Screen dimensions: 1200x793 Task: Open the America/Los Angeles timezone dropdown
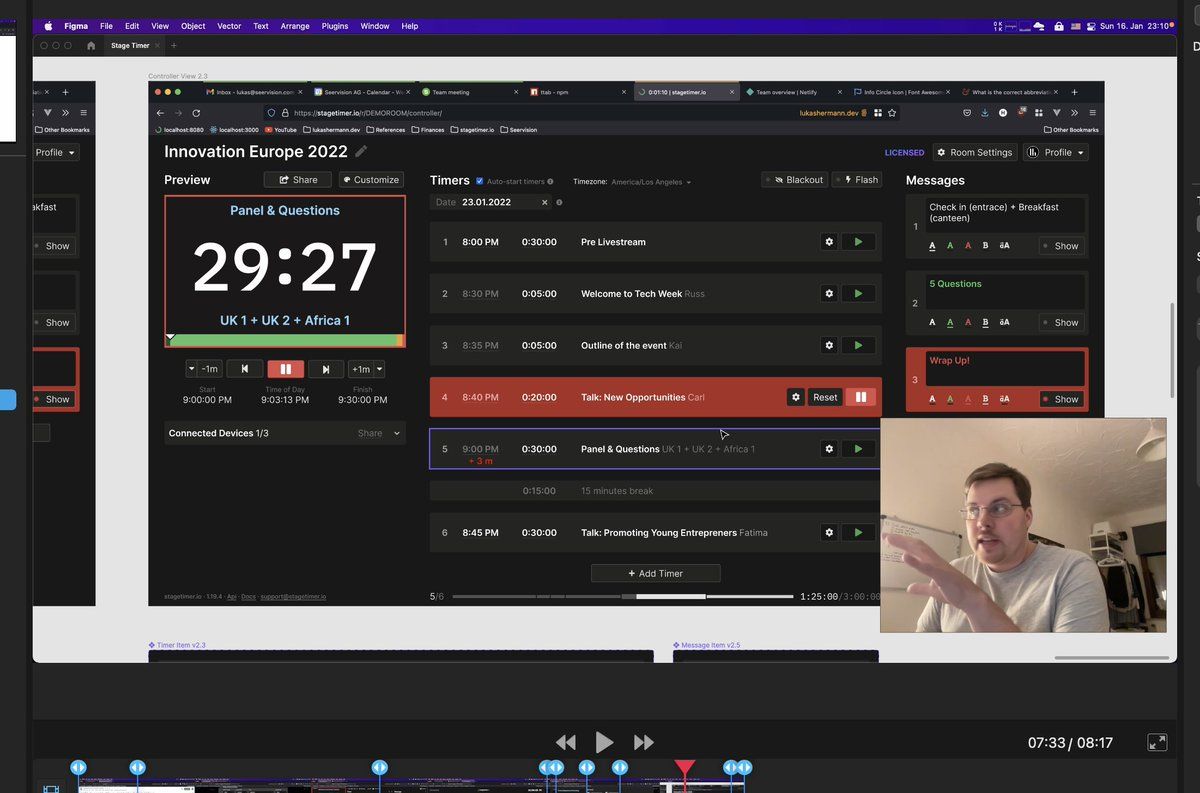pos(651,182)
